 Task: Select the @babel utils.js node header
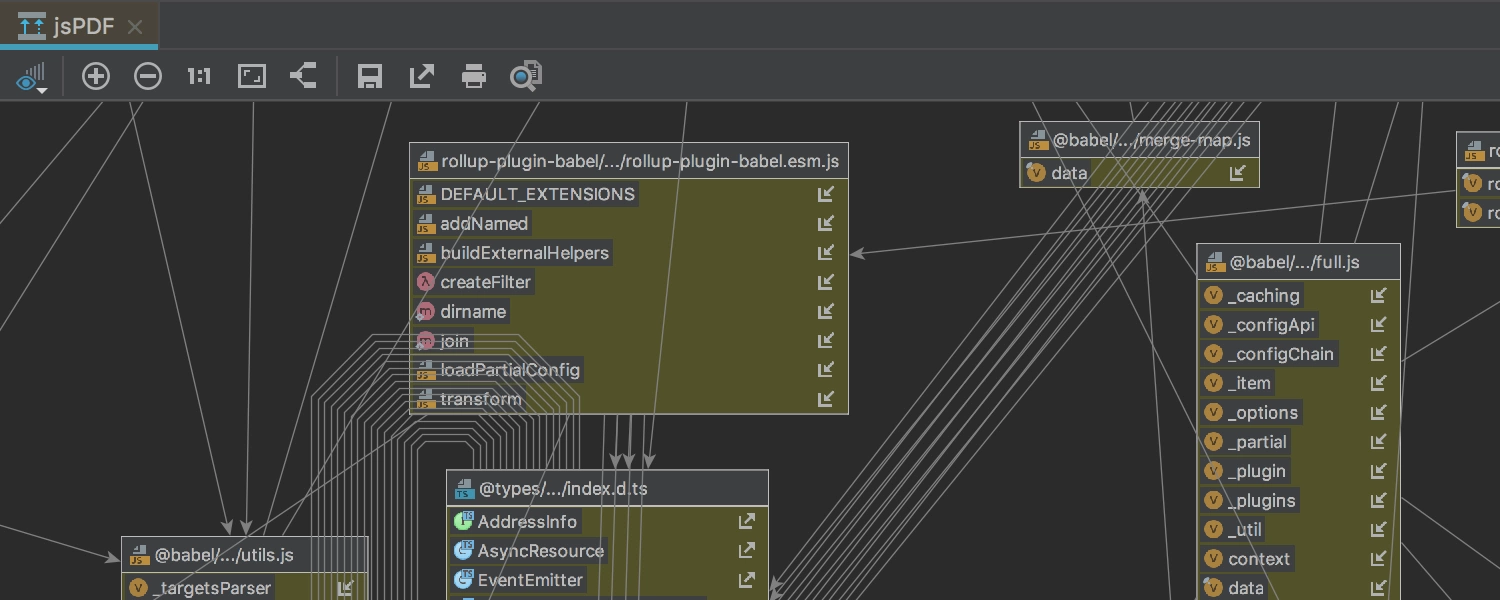[245, 555]
